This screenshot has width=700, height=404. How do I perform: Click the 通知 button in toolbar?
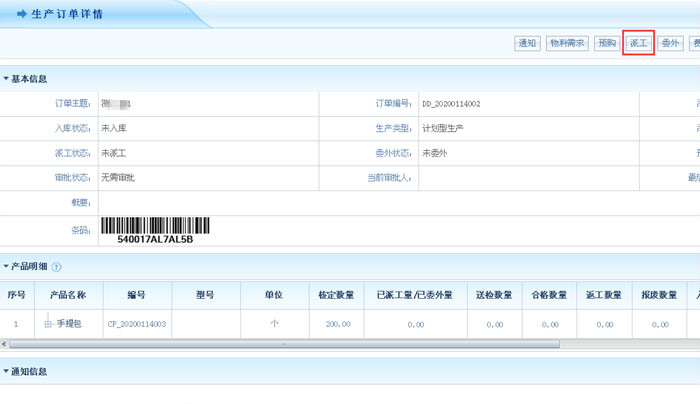click(527, 43)
